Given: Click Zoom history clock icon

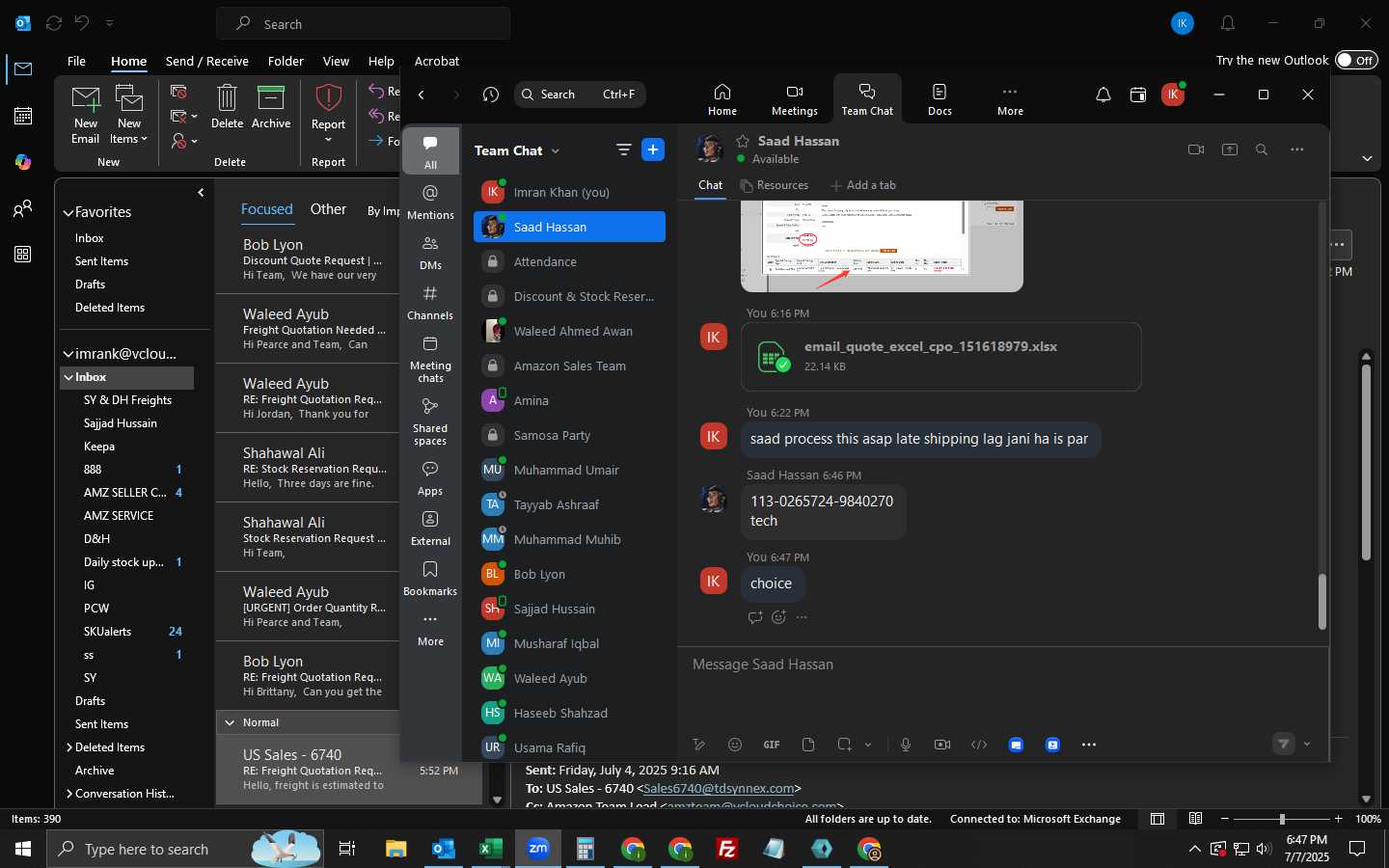Looking at the screenshot, I should pos(491,95).
